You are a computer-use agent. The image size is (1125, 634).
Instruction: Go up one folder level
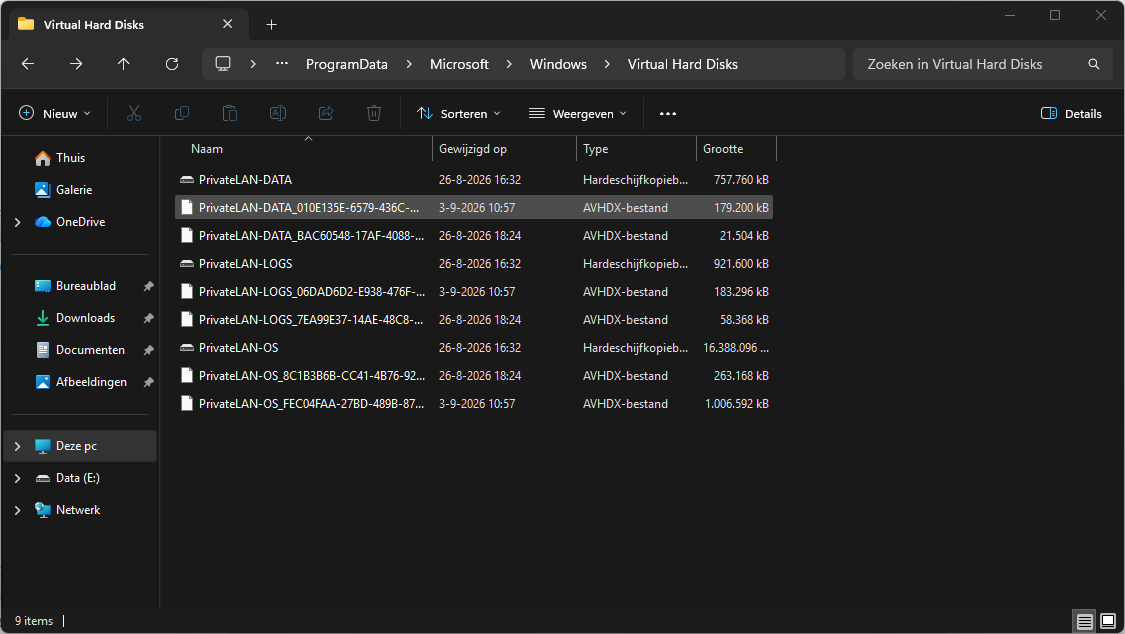point(123,64)
